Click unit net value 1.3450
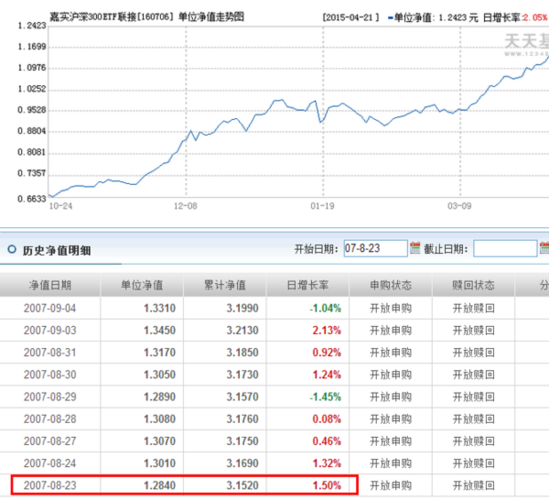 coord(160,330)
